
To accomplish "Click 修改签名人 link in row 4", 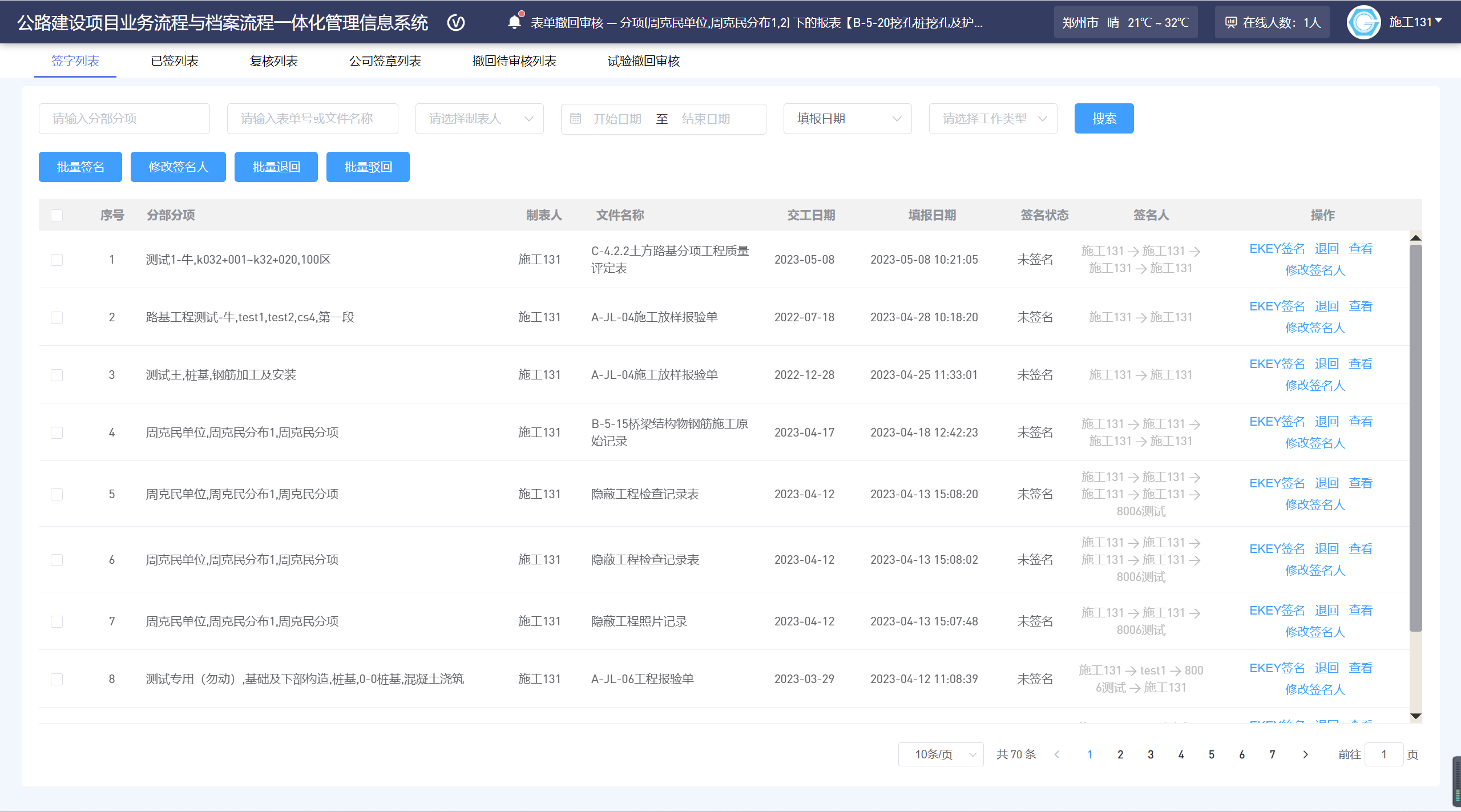I will point(1315,443).
